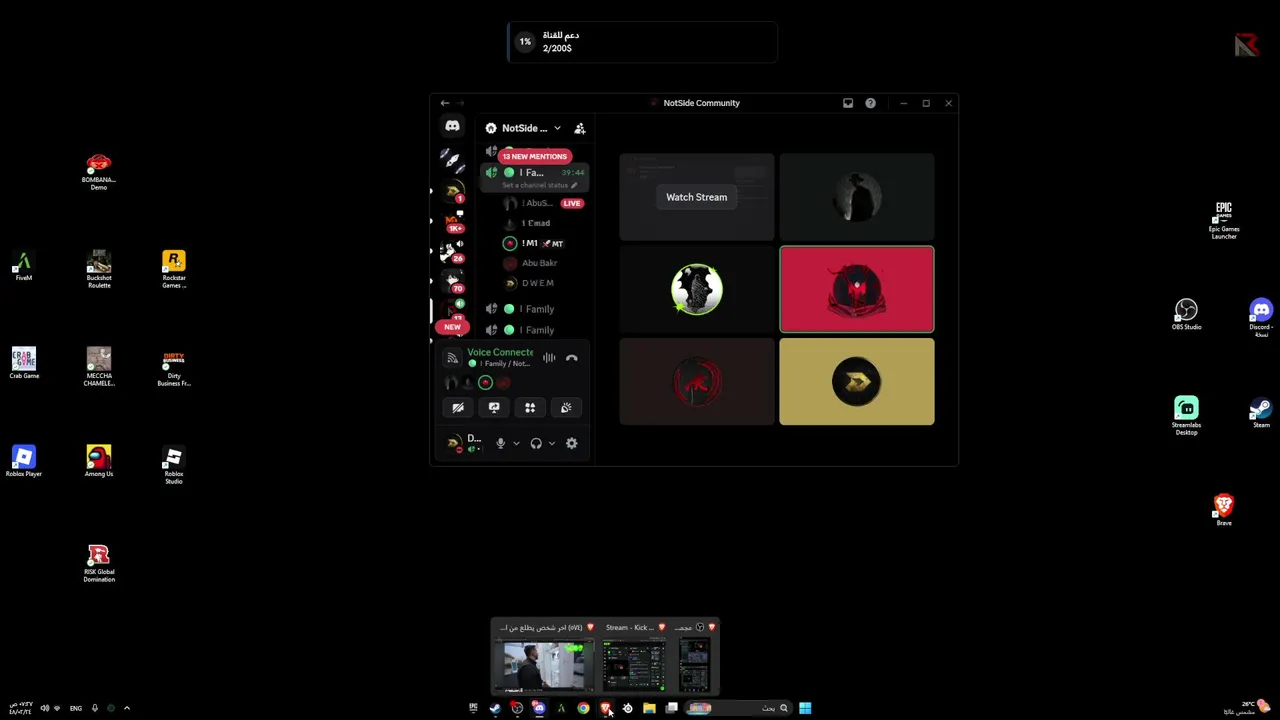Select the hat silhouette participant tile
This screenshot has width=1280, height=720.
tap(857, 197)
